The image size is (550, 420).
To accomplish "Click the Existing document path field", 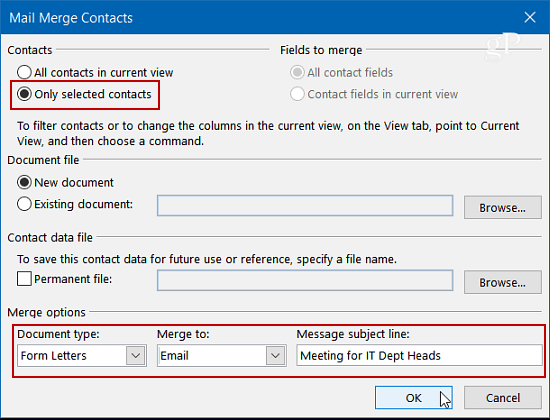I will pos(305,206).
